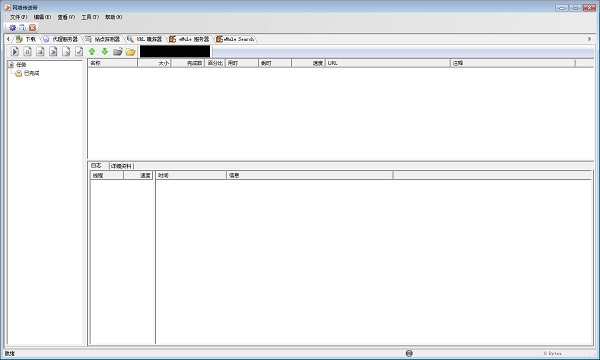Click the blue gear Settings icon
Image resolution: width=600 pixels, height=360 pixels.
pyautogui.click(x=12, y=28)
